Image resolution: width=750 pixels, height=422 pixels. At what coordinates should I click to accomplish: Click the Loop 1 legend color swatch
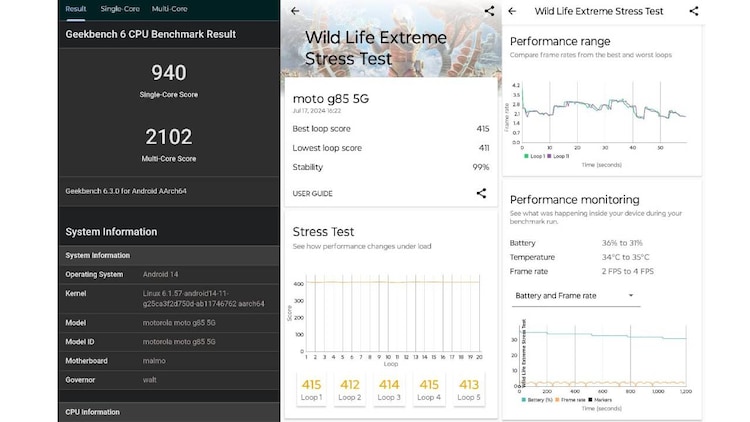coord(526,156)
